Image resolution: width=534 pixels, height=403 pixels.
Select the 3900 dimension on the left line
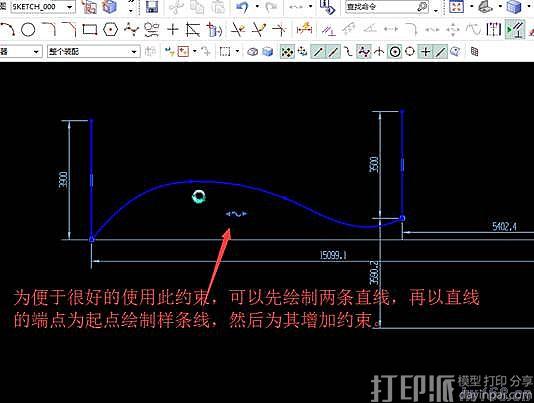click(64, 179)
